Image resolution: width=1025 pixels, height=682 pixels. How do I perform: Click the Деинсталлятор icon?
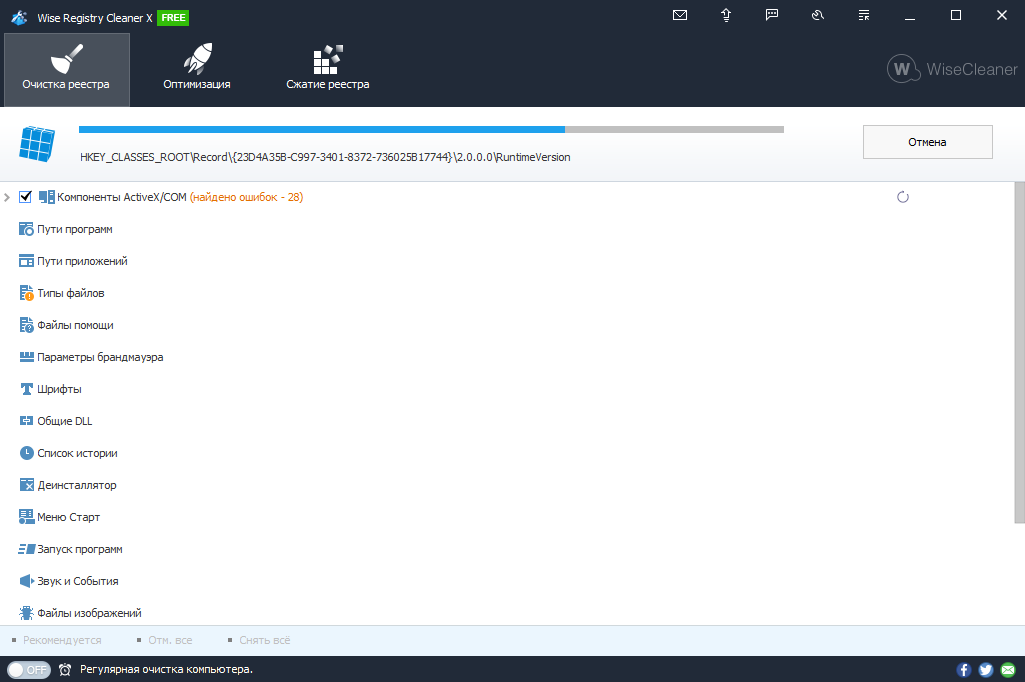coord(26,485)
